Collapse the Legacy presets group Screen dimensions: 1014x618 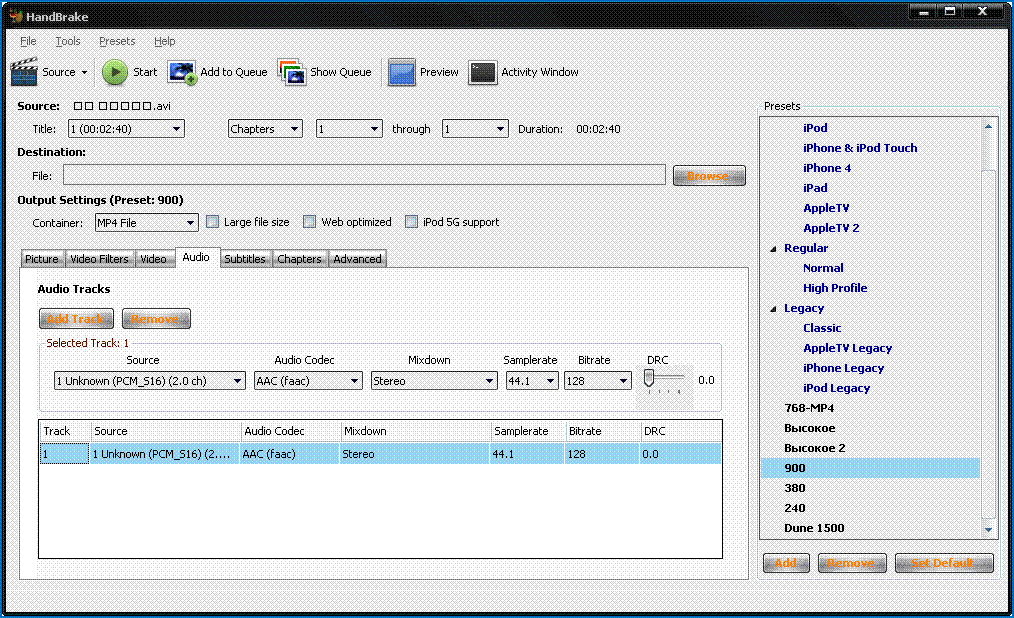coord(773,309)
